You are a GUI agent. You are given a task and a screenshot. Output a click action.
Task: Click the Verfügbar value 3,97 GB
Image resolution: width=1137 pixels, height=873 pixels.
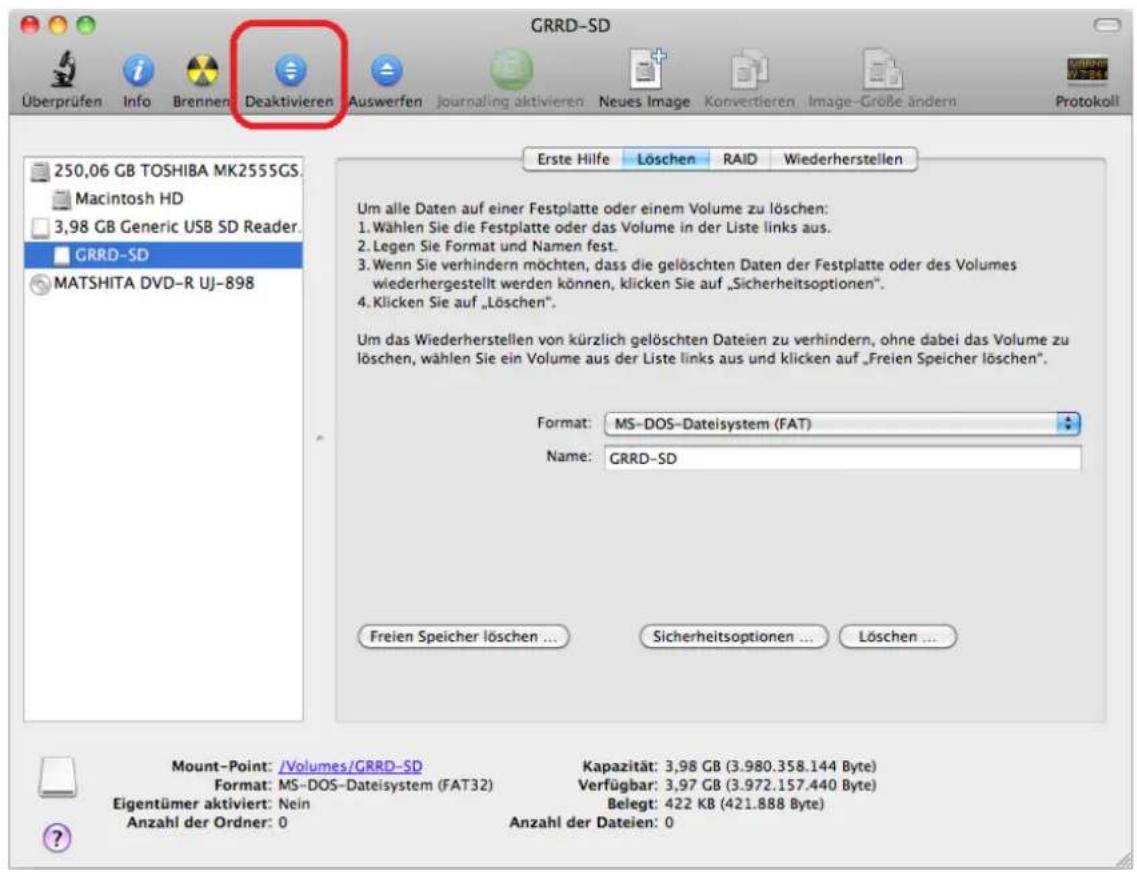pyautogui.click(x=770, y=785)
